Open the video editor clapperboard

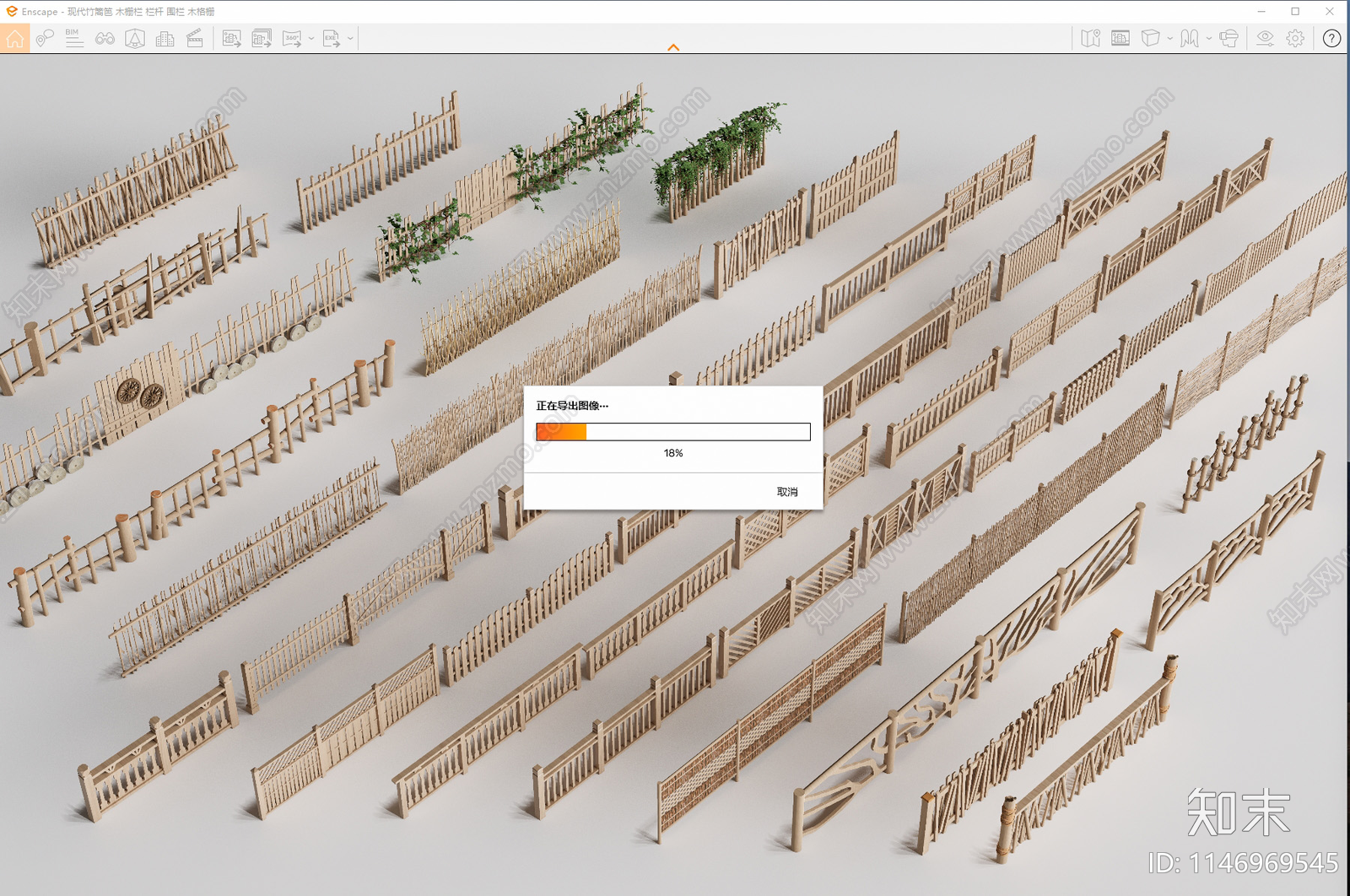coord(195,38)
